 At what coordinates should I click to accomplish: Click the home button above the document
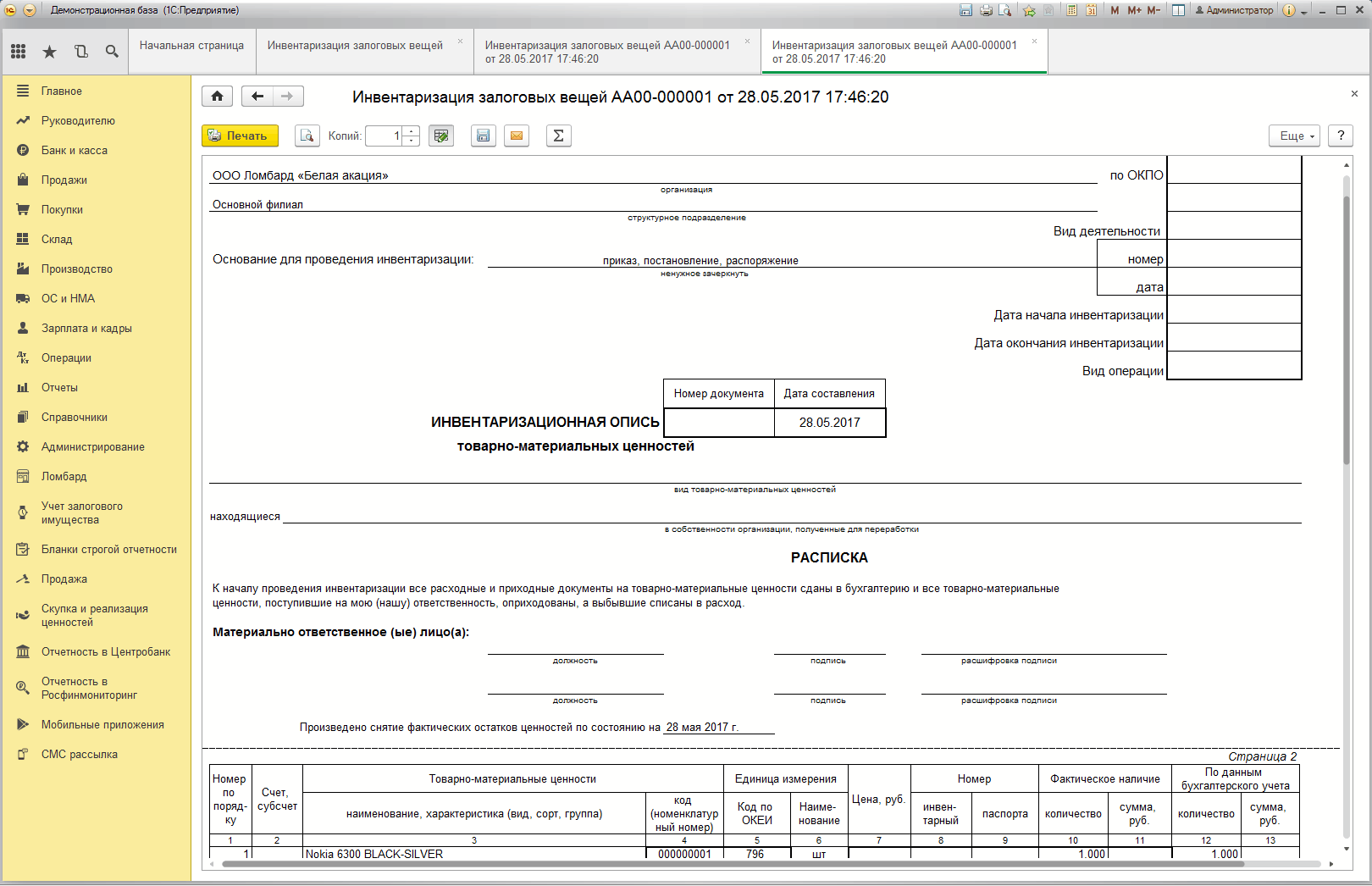217,96
